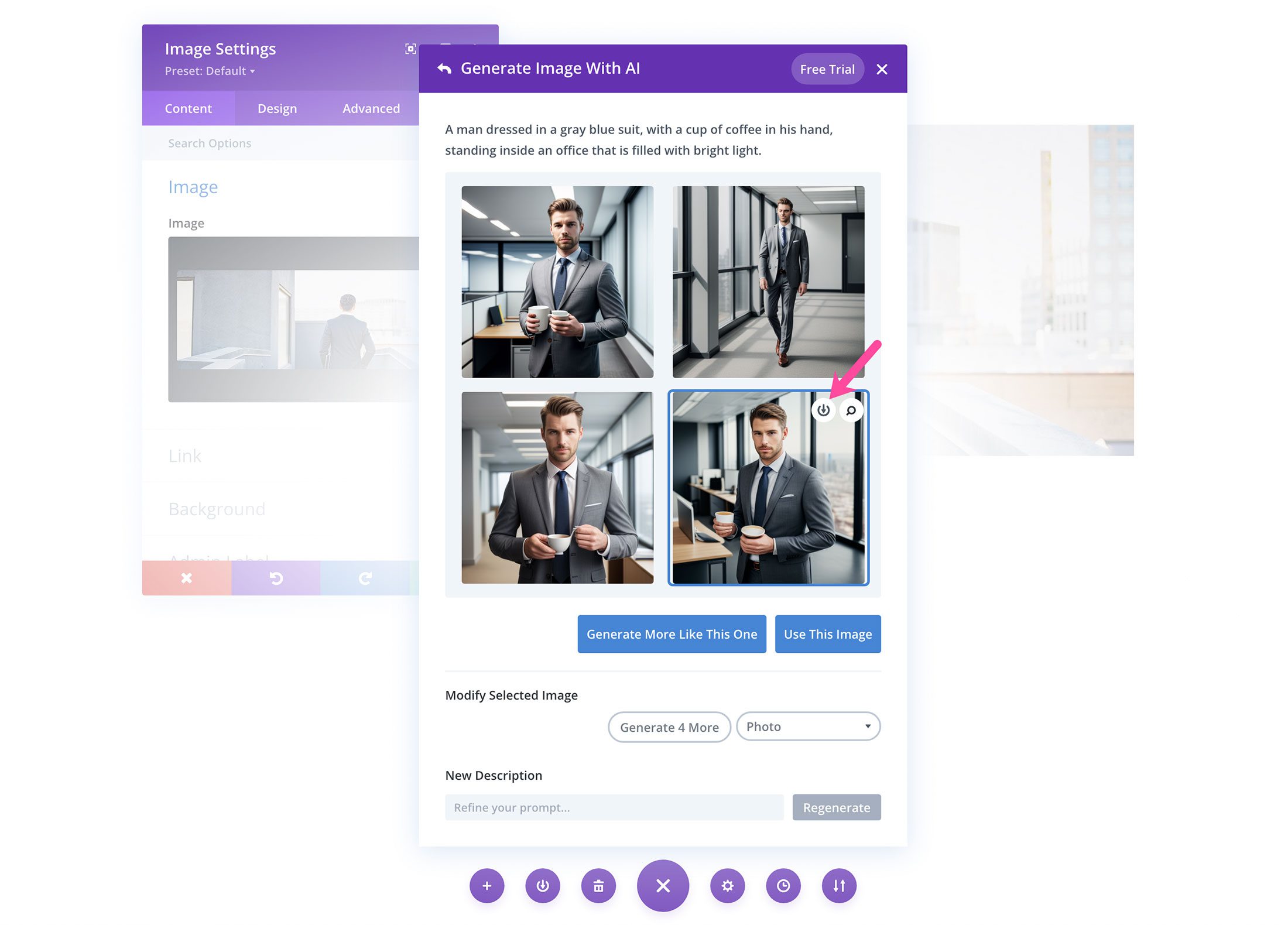This screenshot has width=1288, height=925.
Task: Select the Design tab in Image Settings
Action: (278, 108)
